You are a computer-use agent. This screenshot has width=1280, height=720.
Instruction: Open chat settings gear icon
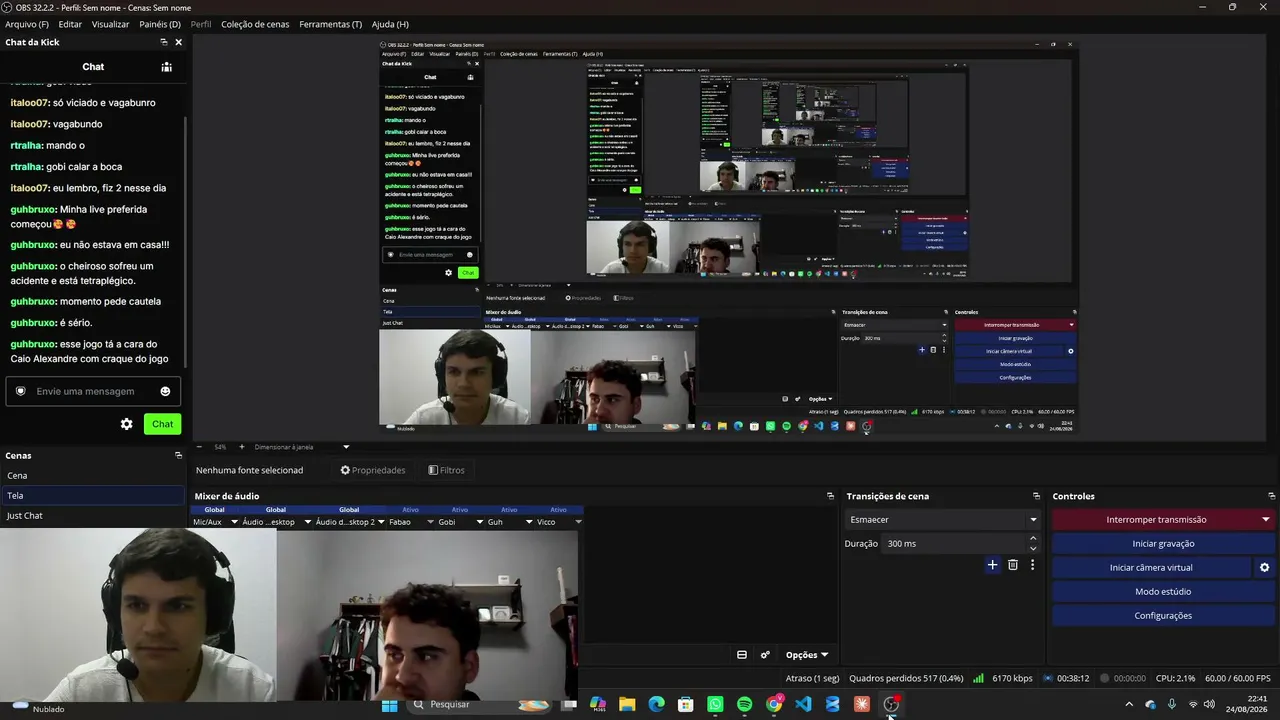click(x=126, y=424)
